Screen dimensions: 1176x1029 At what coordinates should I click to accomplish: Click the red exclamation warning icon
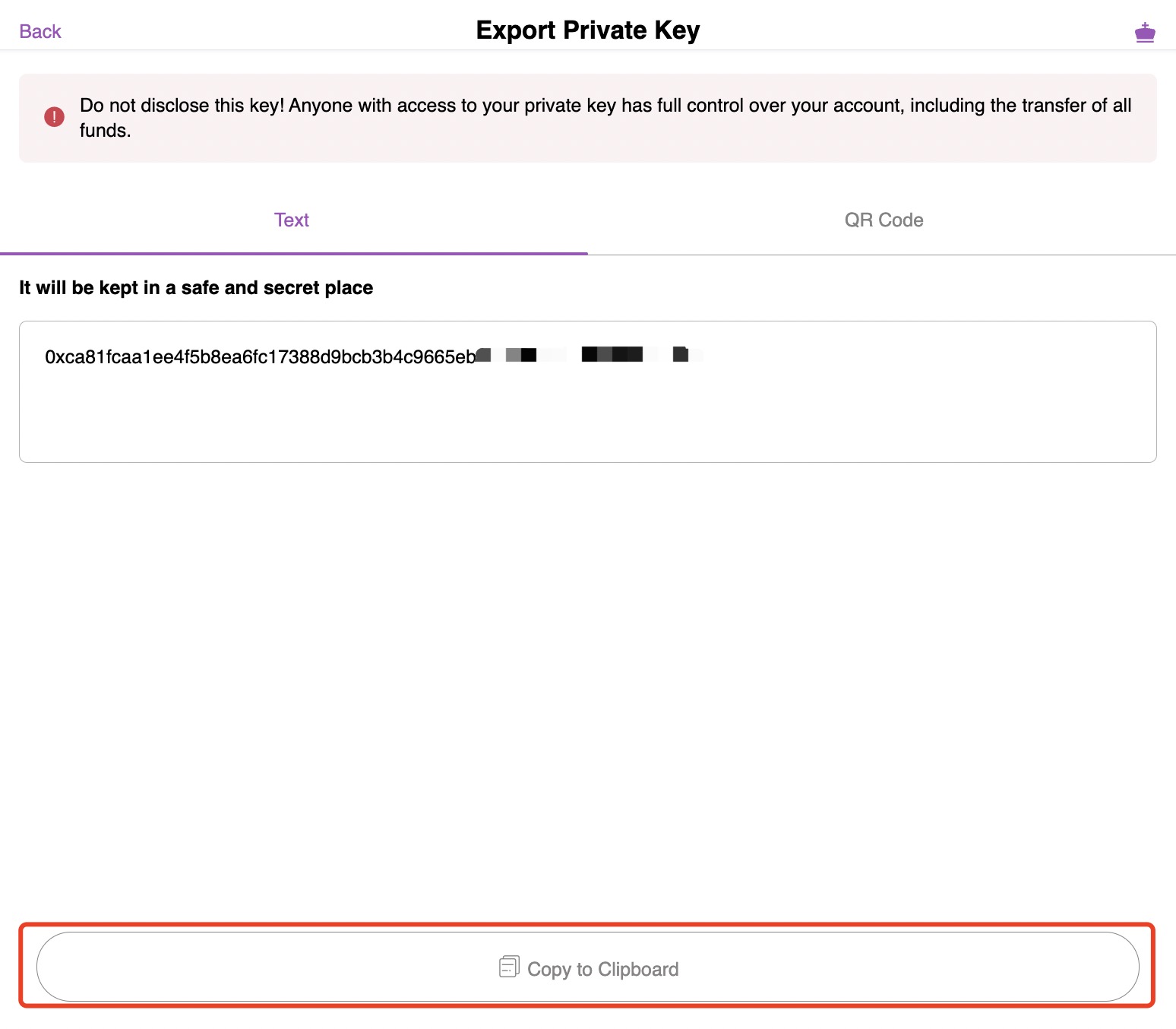[x=54, y=117]
